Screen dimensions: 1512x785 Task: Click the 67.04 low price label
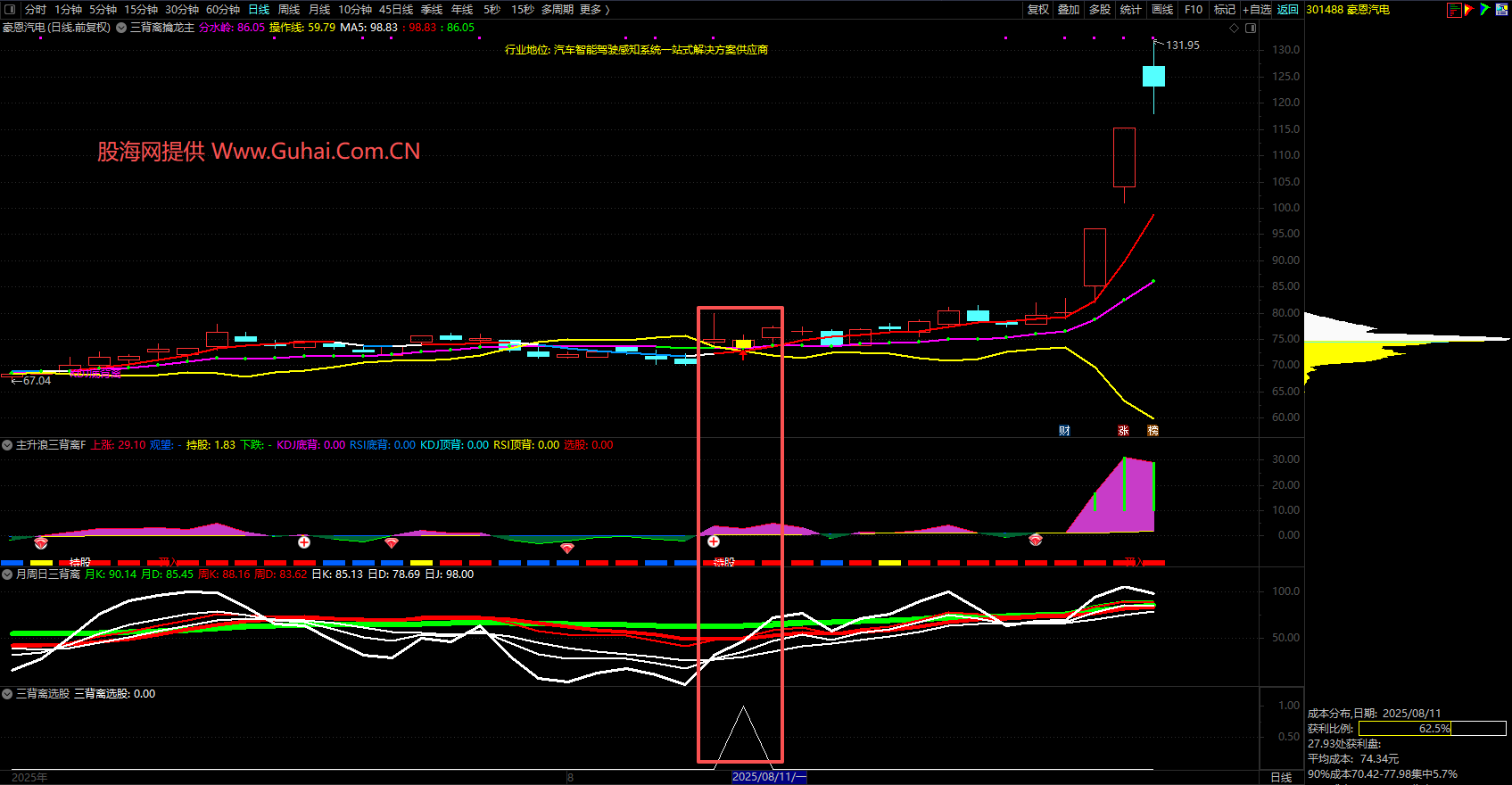tap(37, 381)
